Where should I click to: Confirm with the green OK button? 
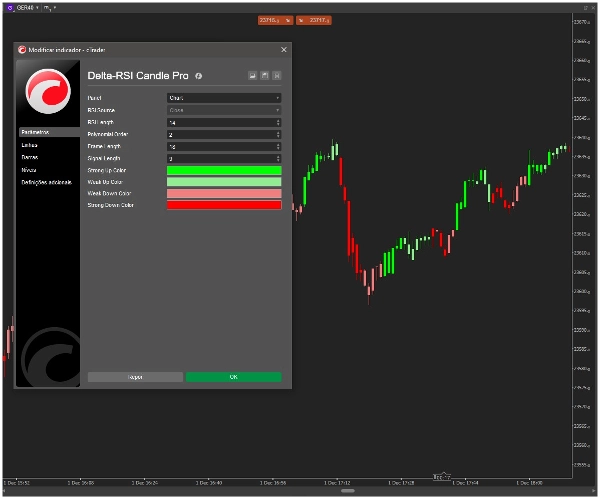[233, 377]
